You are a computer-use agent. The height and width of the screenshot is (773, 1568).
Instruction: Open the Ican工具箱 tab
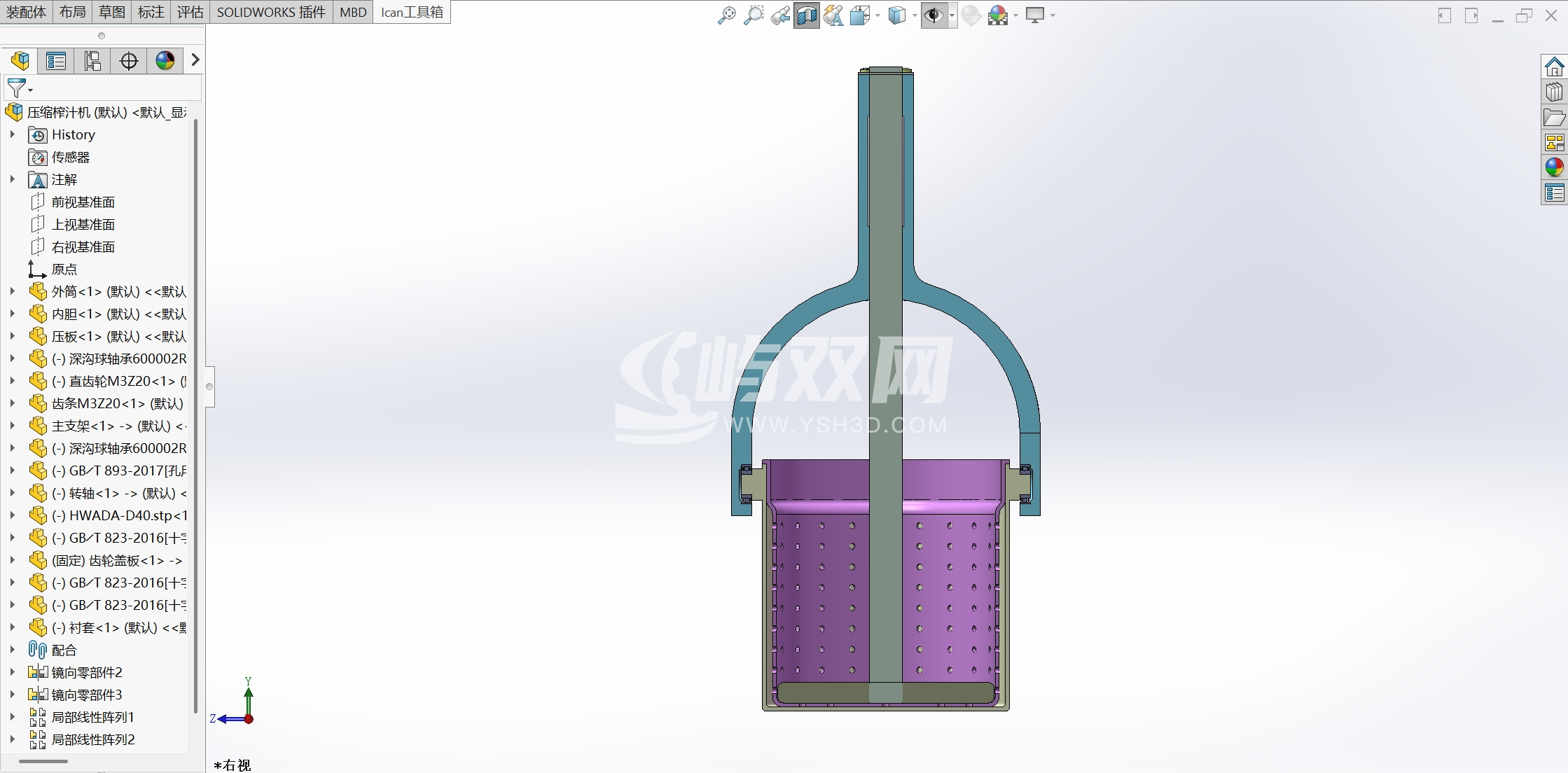click(x=412, y=12)
